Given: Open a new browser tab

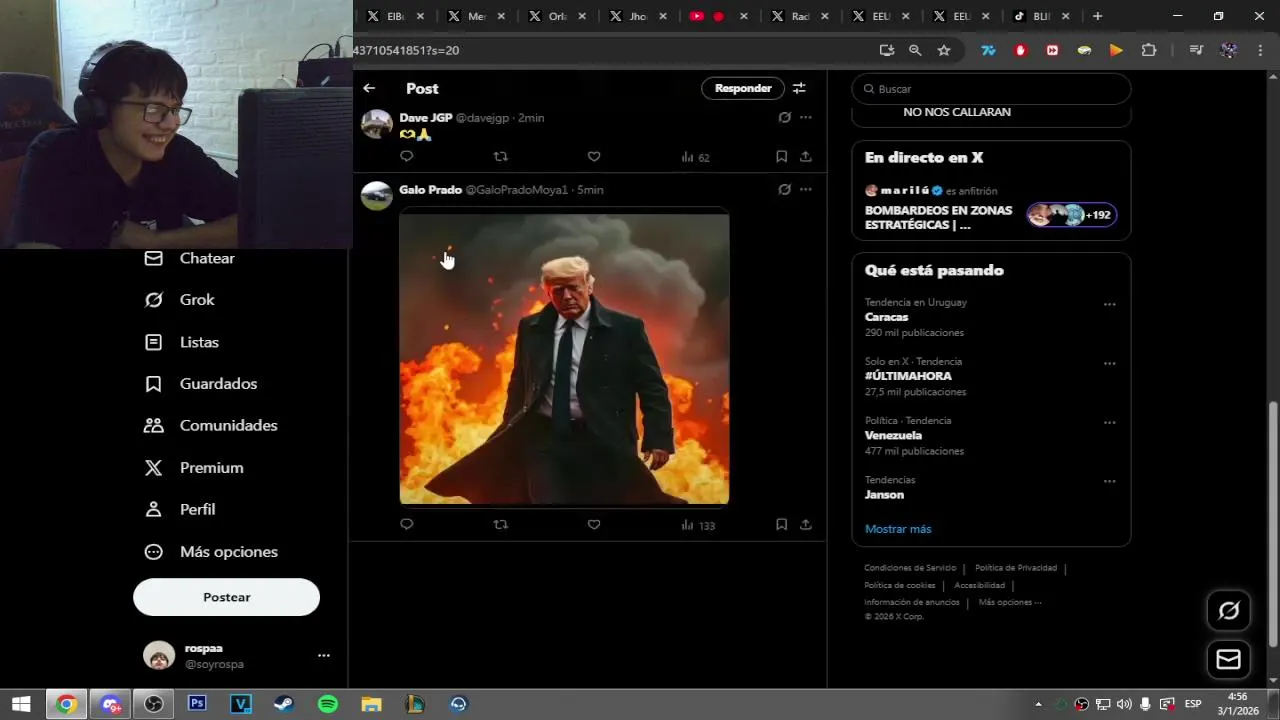Looking at the screenshot, I should click(1097, 16).
